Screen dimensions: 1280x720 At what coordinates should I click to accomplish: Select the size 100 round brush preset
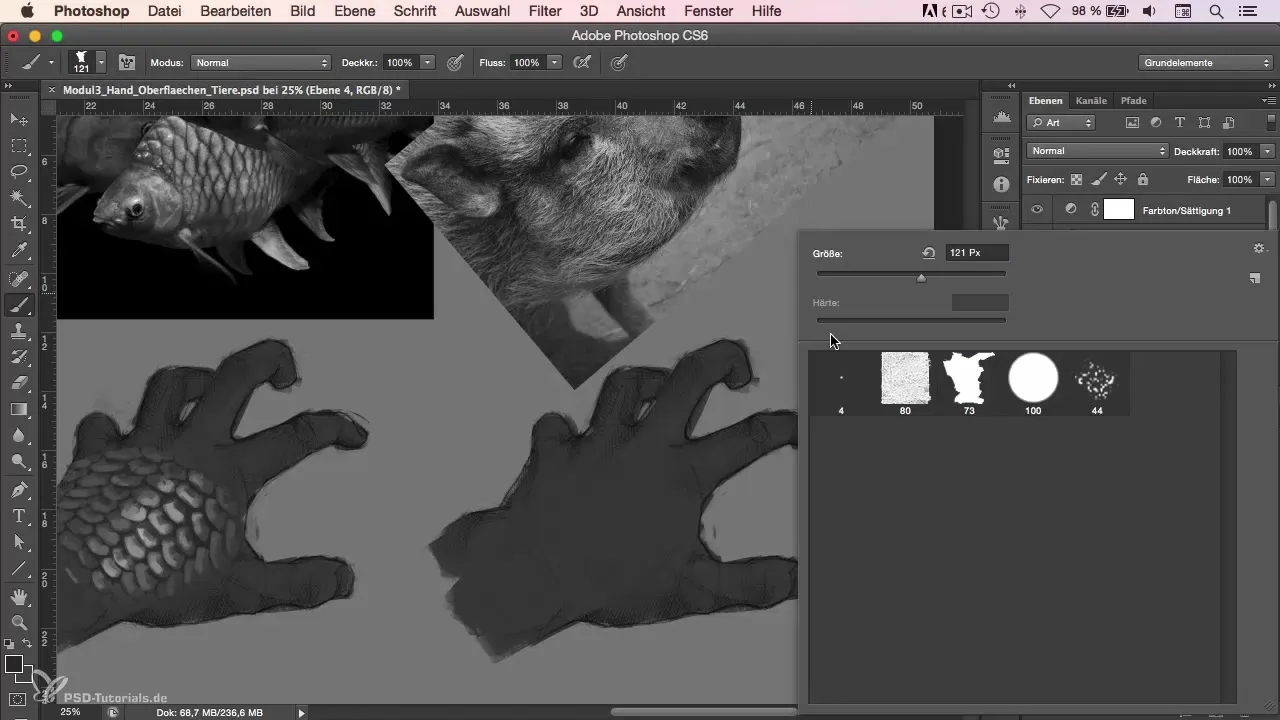tap(1033, 384)
